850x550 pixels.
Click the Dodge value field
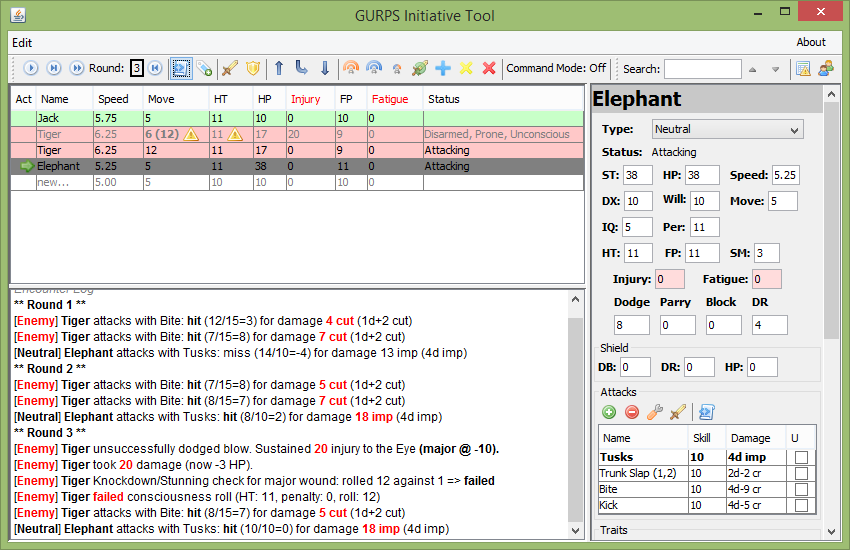point(632,325)
